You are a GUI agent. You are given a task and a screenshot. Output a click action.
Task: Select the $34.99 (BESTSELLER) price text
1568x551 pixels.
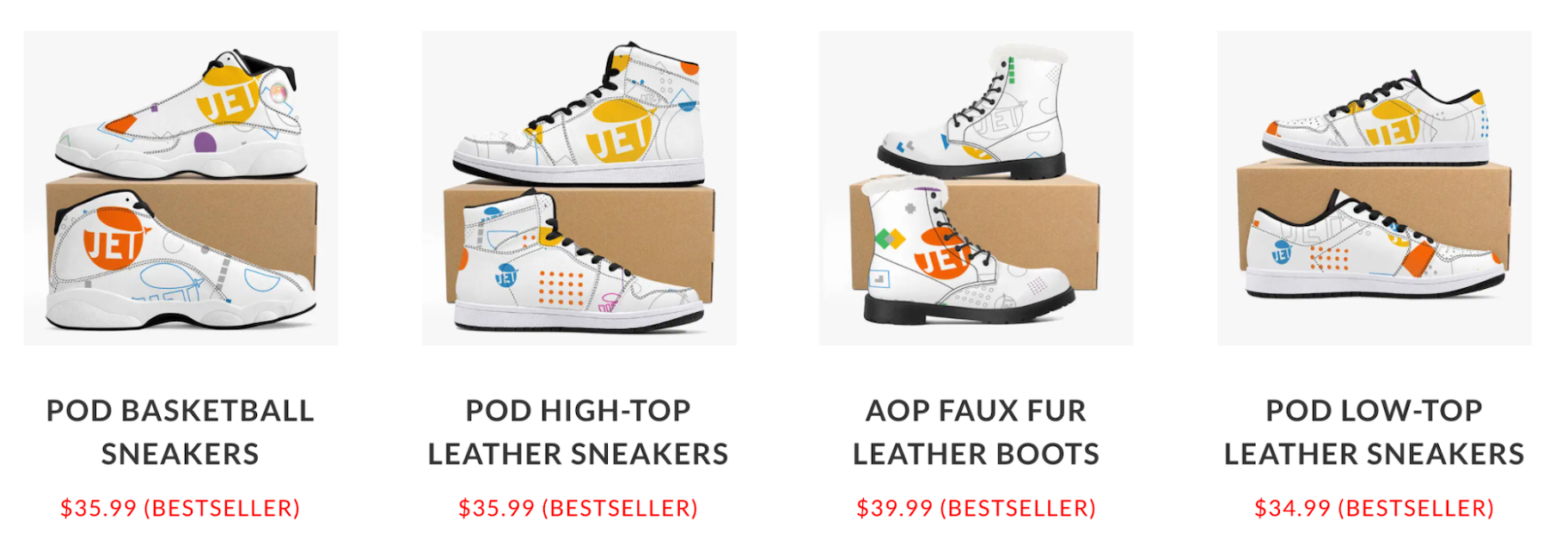point(1374,508)
